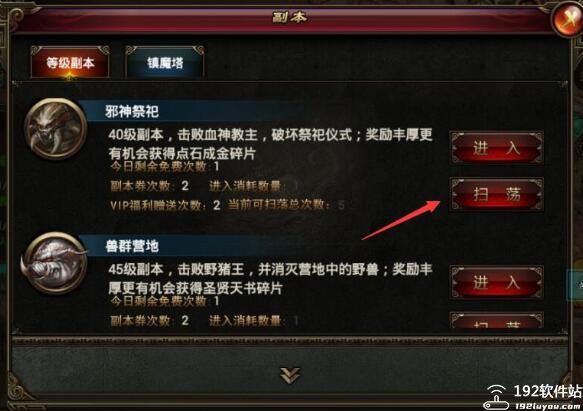
Task: Click the 邪神祭祀 boss portrait icon
Action: tap(56, 129)
